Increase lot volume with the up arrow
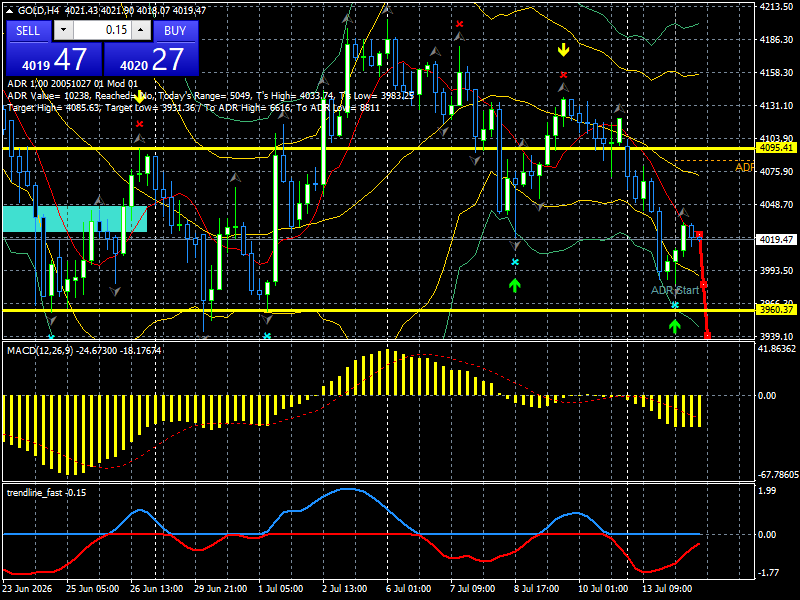Image resolution: width=800 pixels, height=600 pixels. pyautogui.click(x=141, y=30)
